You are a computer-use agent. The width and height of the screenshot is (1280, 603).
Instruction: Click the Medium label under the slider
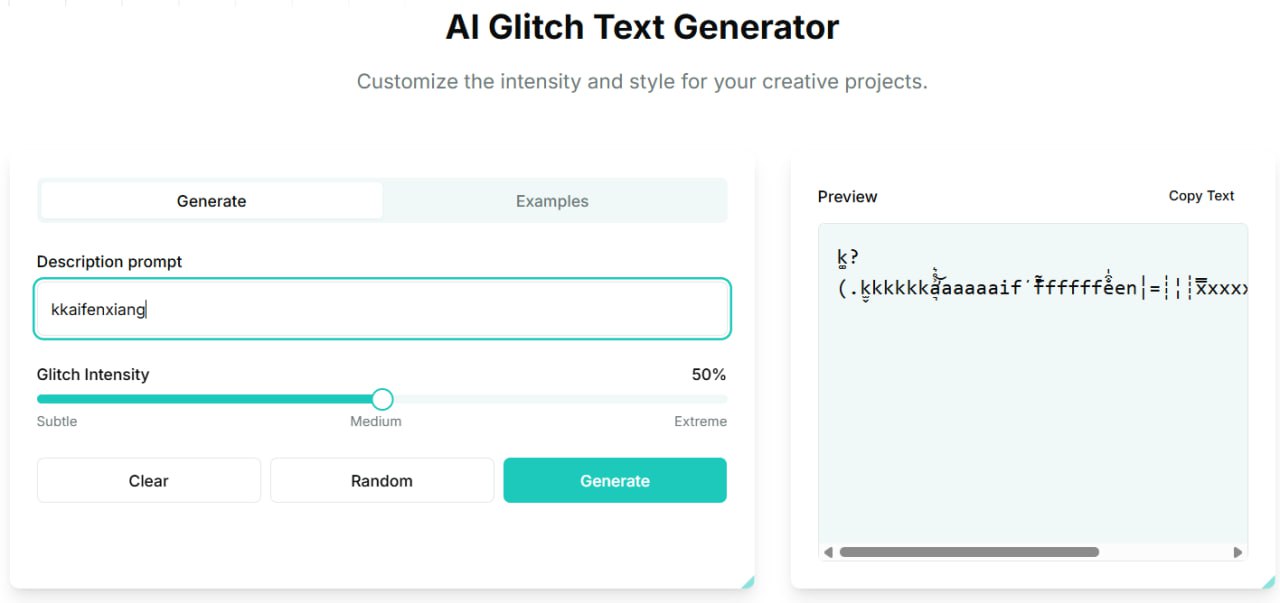[x=376, y=421]
